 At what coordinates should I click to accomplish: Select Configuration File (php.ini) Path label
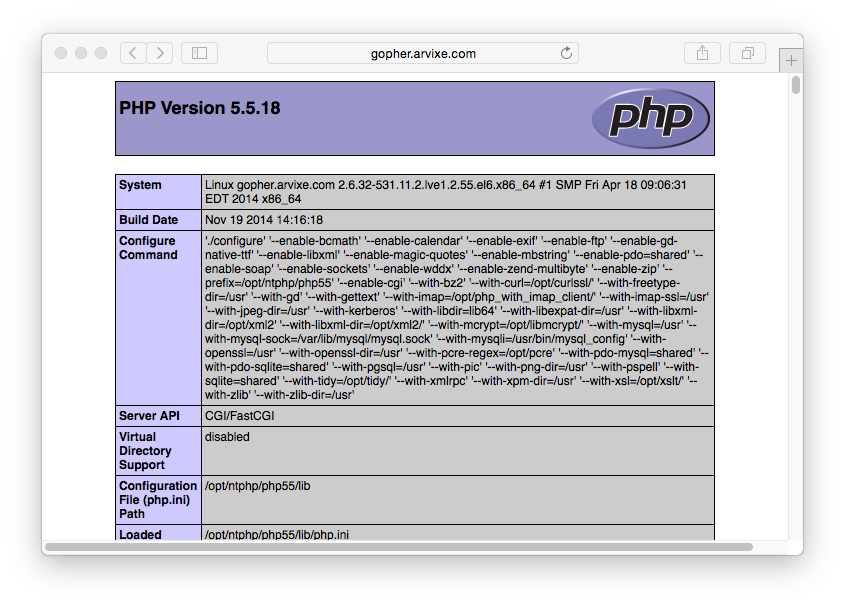(x=158, y=500)
